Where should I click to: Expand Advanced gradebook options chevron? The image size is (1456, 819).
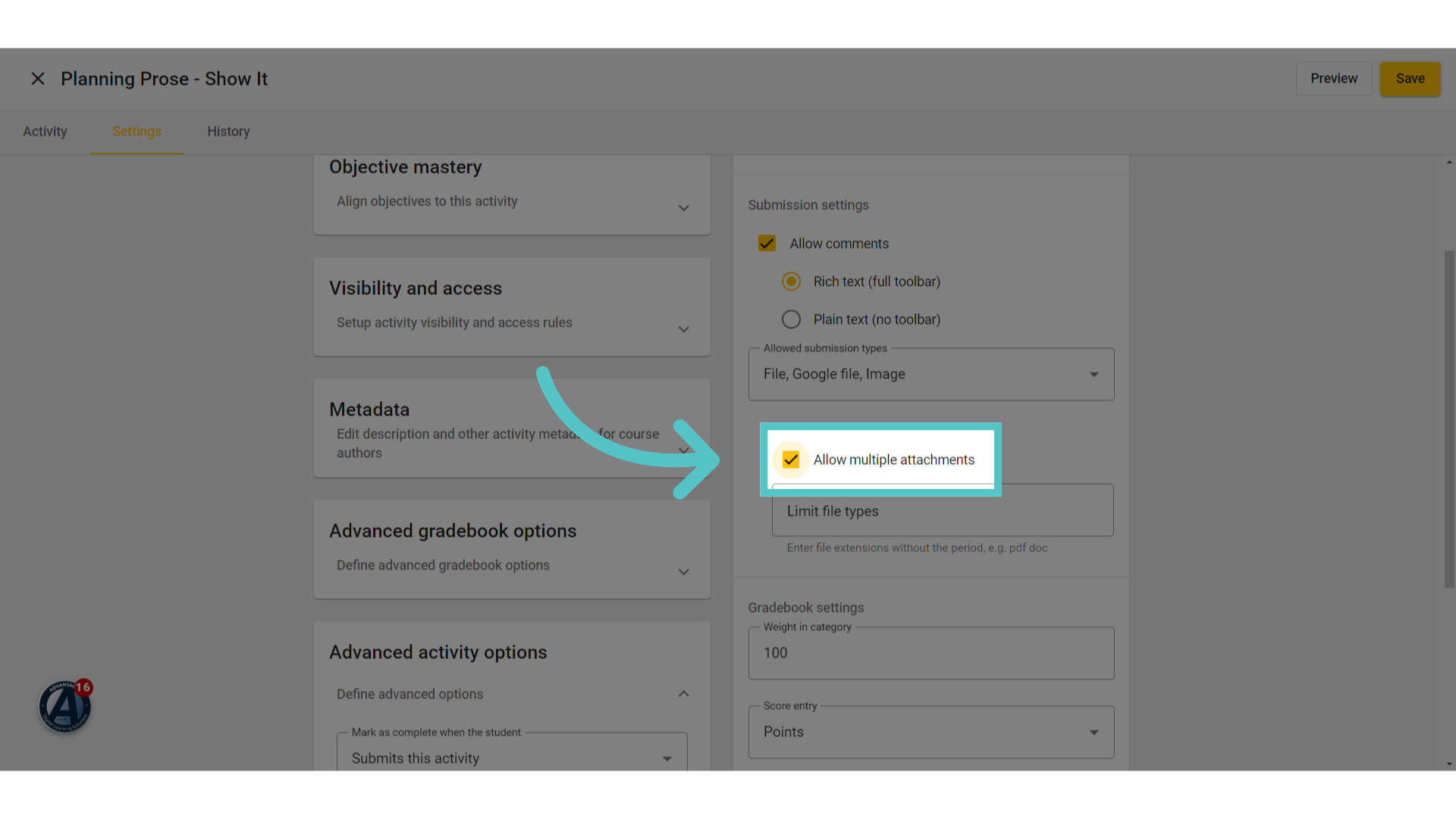tap(683, 572)
